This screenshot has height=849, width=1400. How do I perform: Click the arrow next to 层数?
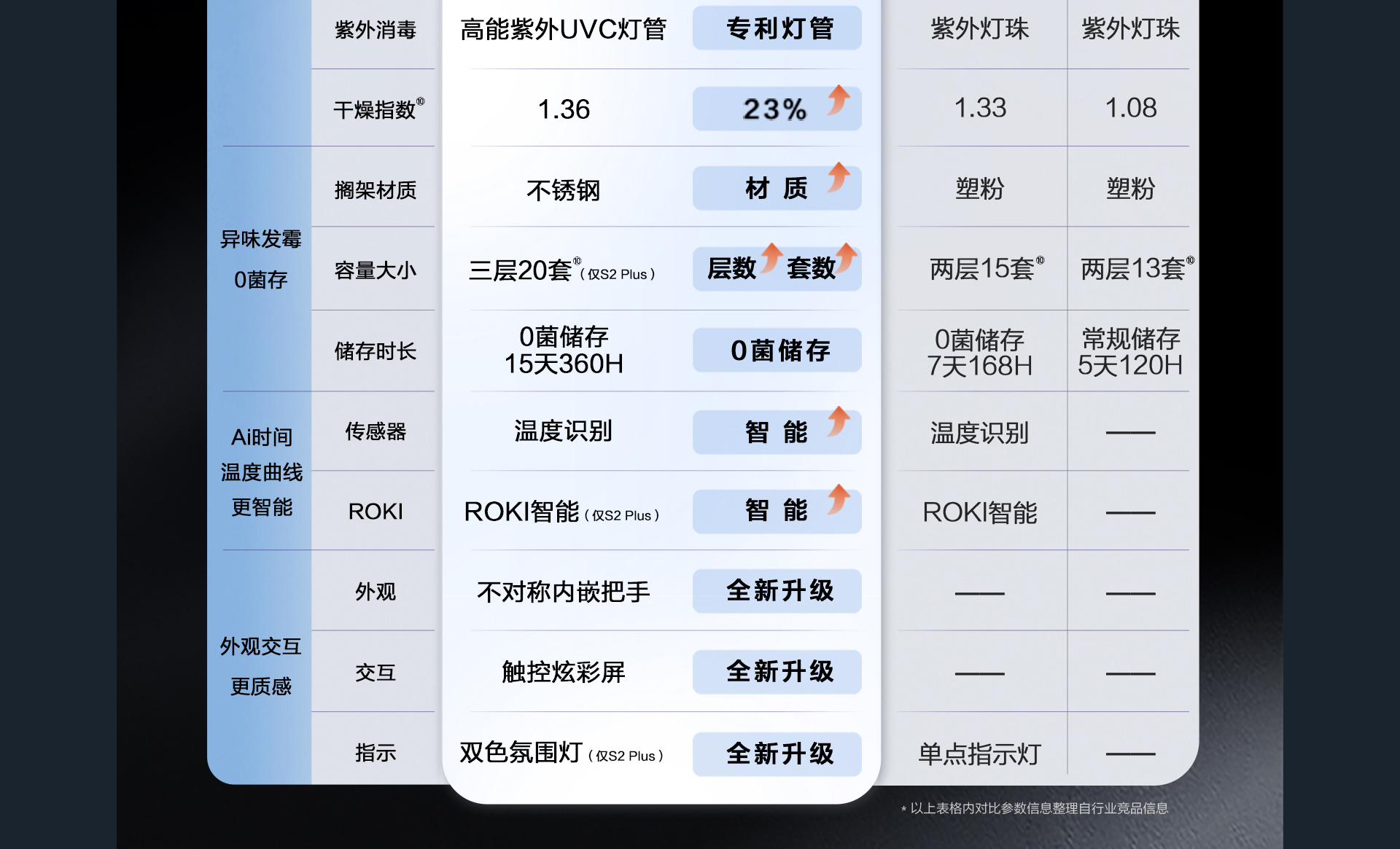pos(771,257)
